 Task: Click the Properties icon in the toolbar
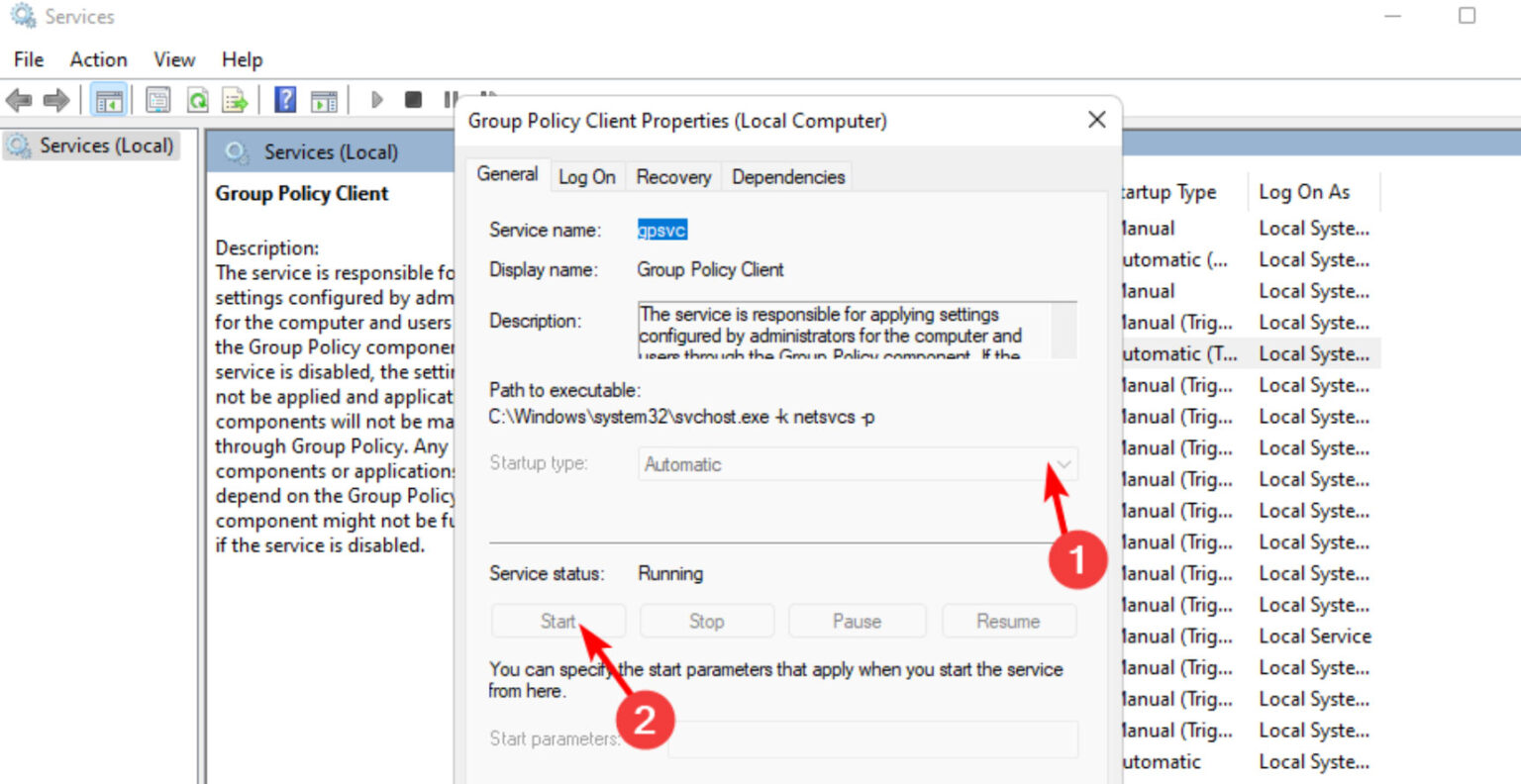pos(156,99)
